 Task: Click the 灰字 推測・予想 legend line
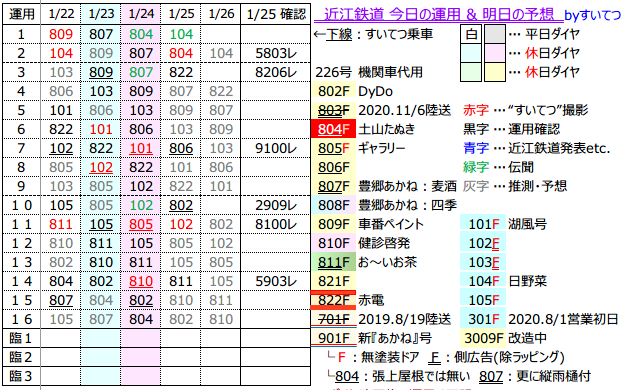coord(515,187)
